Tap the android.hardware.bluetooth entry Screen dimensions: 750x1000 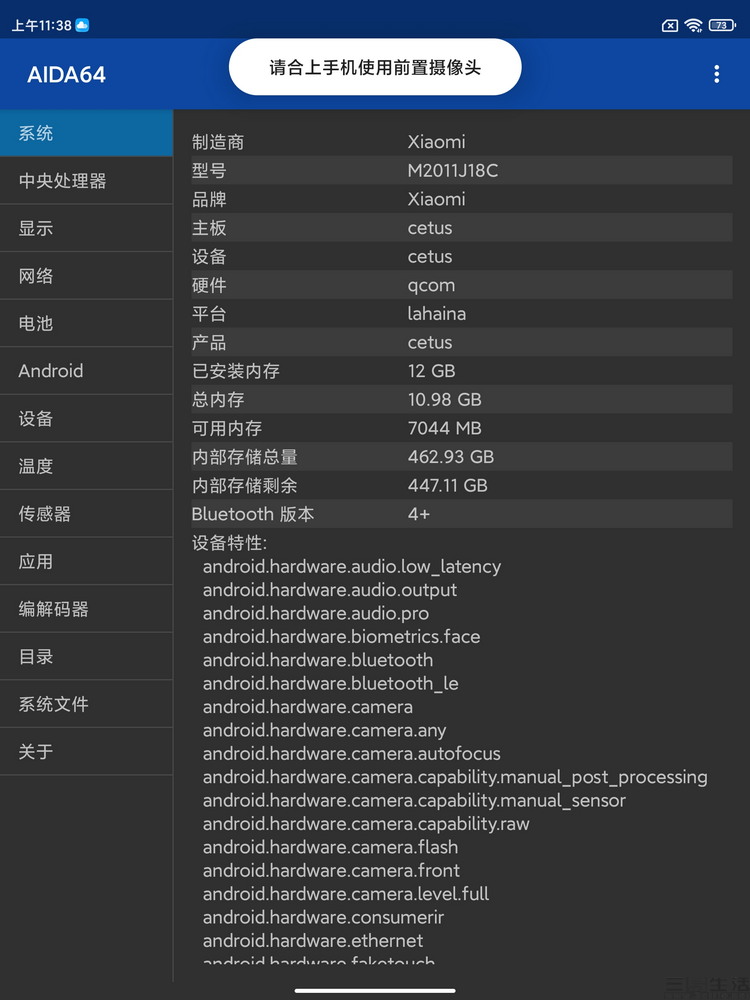pyautogui.click(x=318, y=660)
